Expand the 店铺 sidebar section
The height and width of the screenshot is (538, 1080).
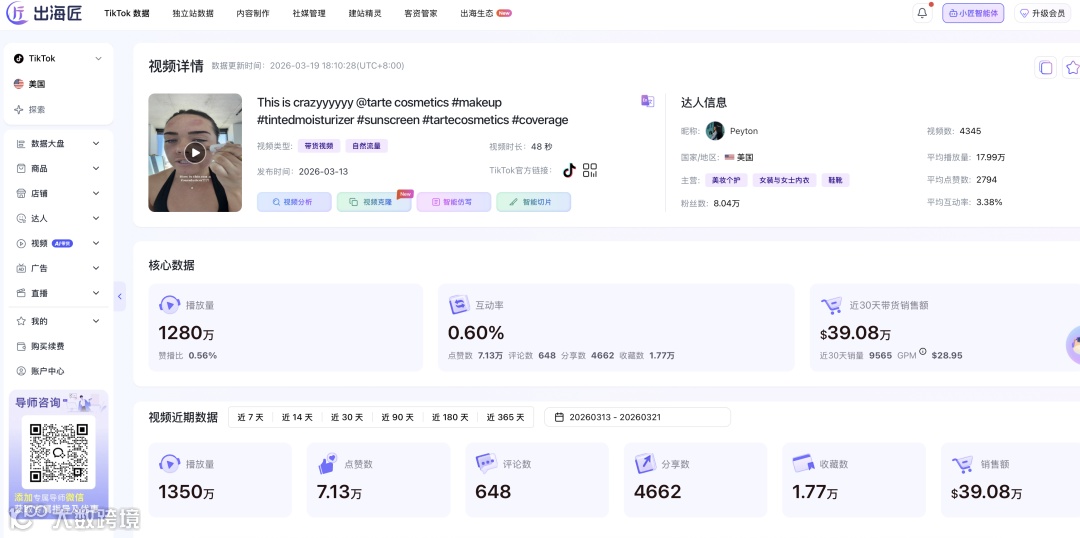(x=58, y=194)
